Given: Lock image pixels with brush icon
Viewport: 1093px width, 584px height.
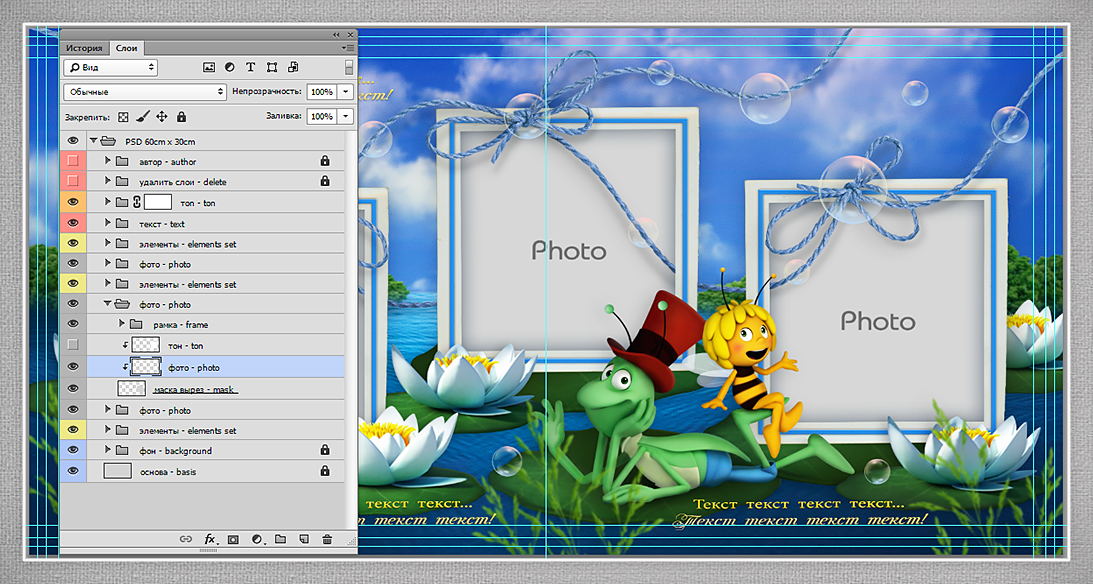Looking at the screenshot, I should pyautogui.click(x=143, y=116).
